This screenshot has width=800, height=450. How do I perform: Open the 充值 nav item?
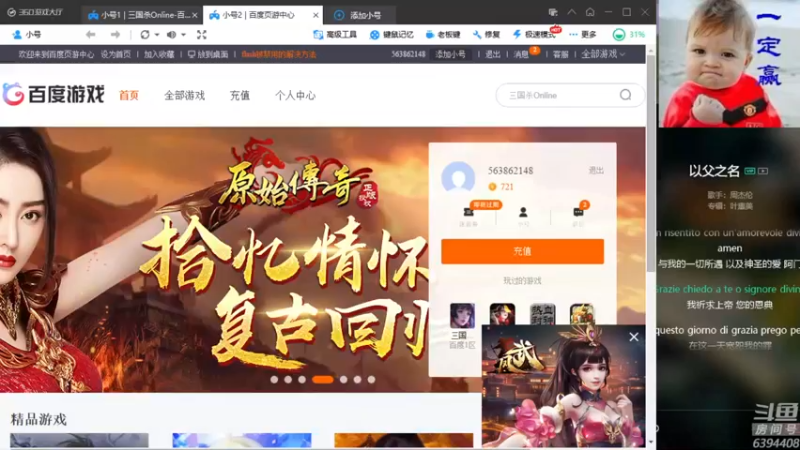click(x=239, y=95)
